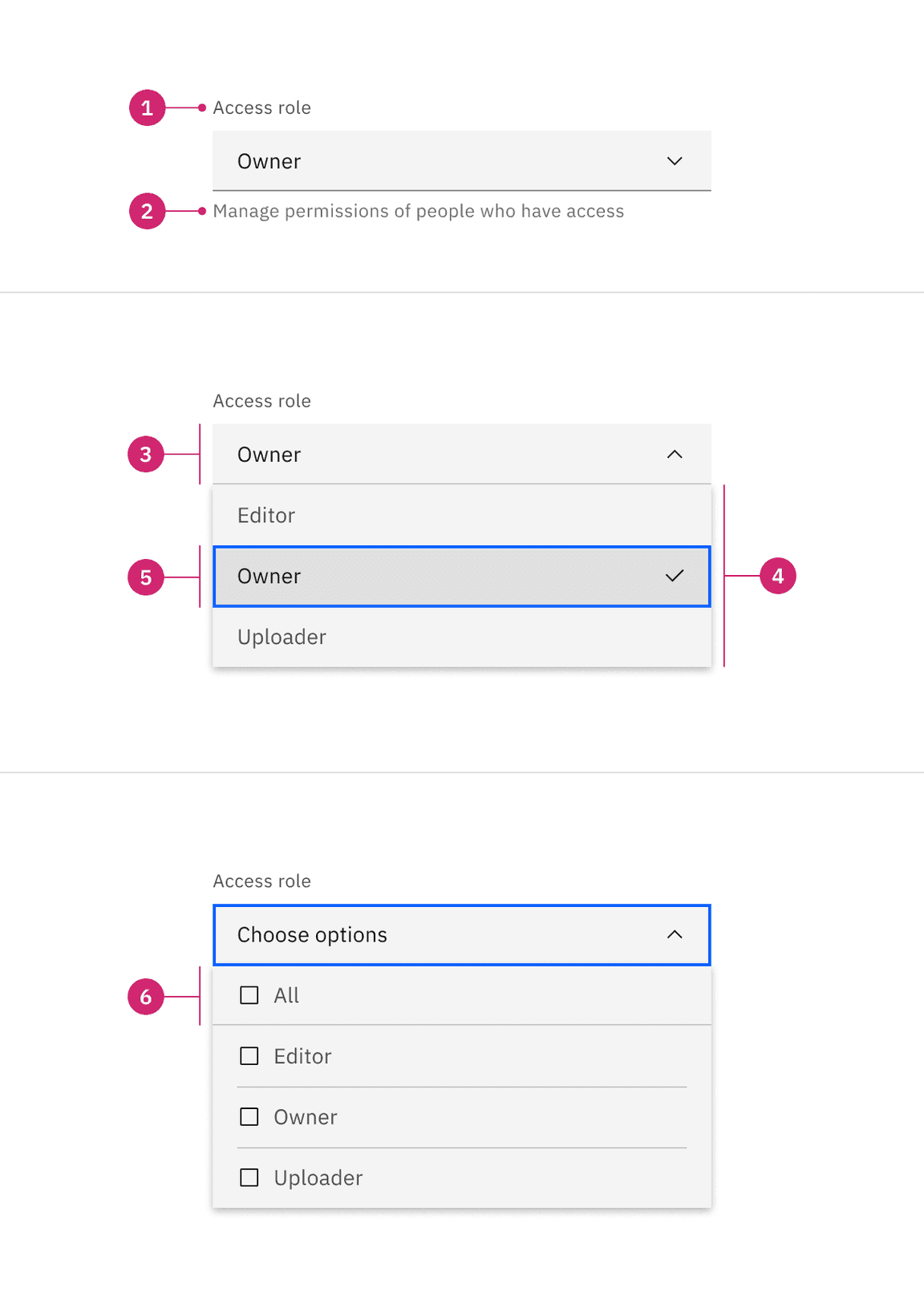Click the Manage permissions helper text

pyautogui.click(x=418, y=211)
